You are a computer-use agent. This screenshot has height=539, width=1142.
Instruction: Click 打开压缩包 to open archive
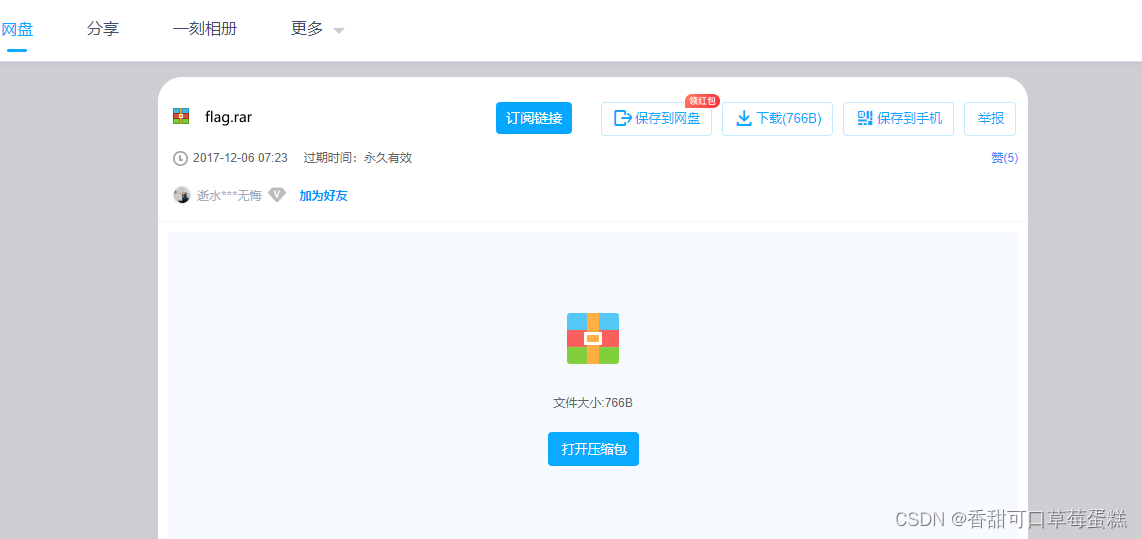593,449
